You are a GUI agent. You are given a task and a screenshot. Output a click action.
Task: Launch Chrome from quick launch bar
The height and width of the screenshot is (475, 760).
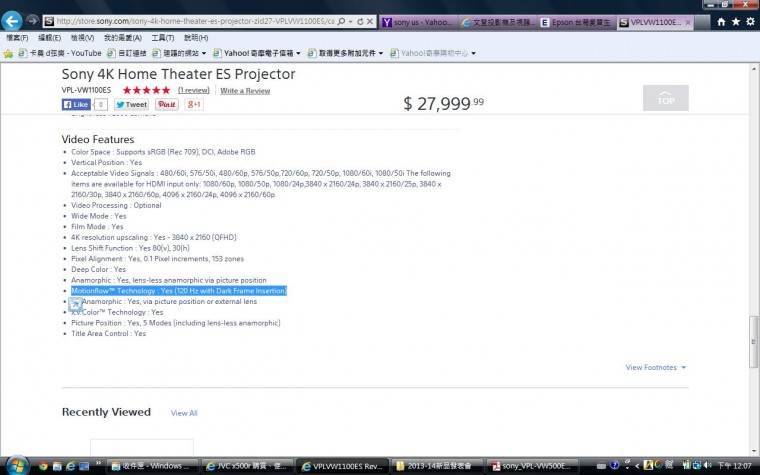(x=43, y=466)
